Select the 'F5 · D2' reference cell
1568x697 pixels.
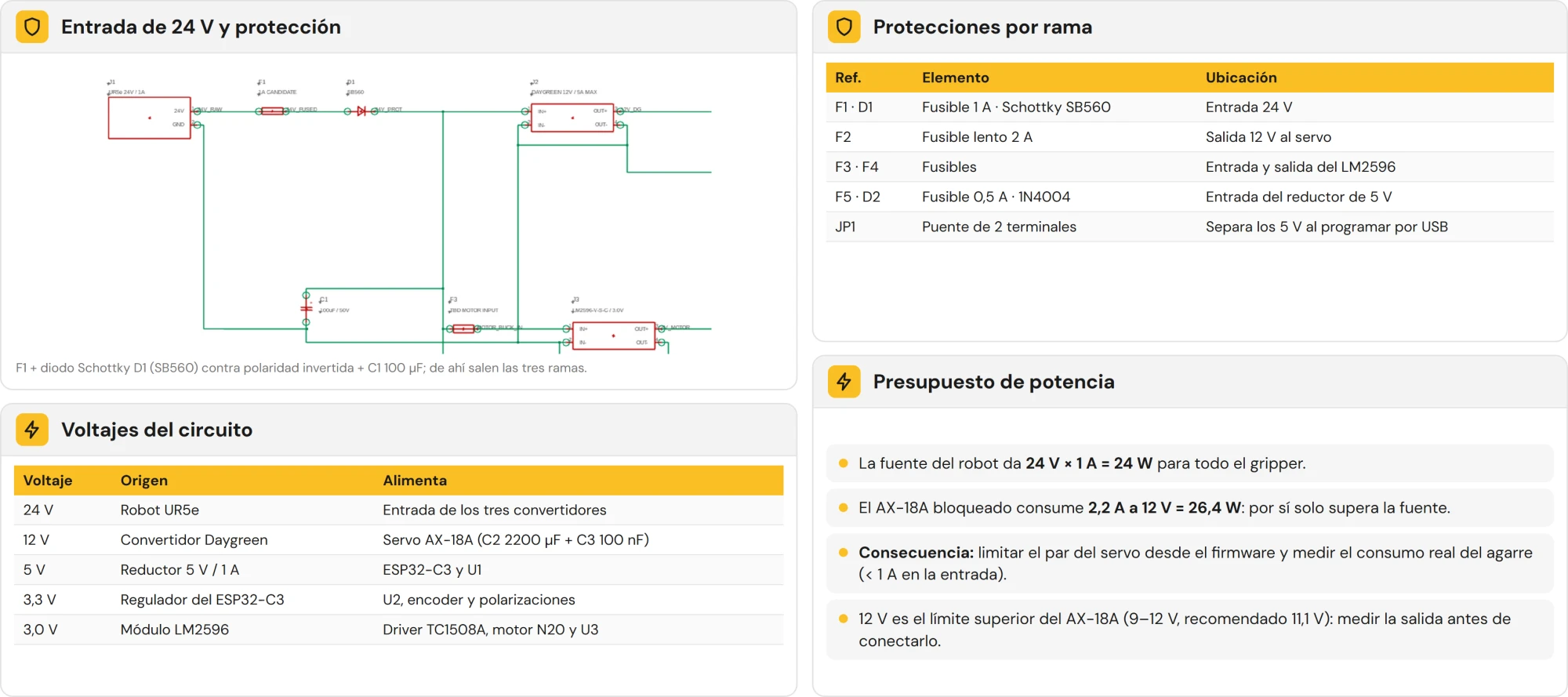tap(858, 197)
